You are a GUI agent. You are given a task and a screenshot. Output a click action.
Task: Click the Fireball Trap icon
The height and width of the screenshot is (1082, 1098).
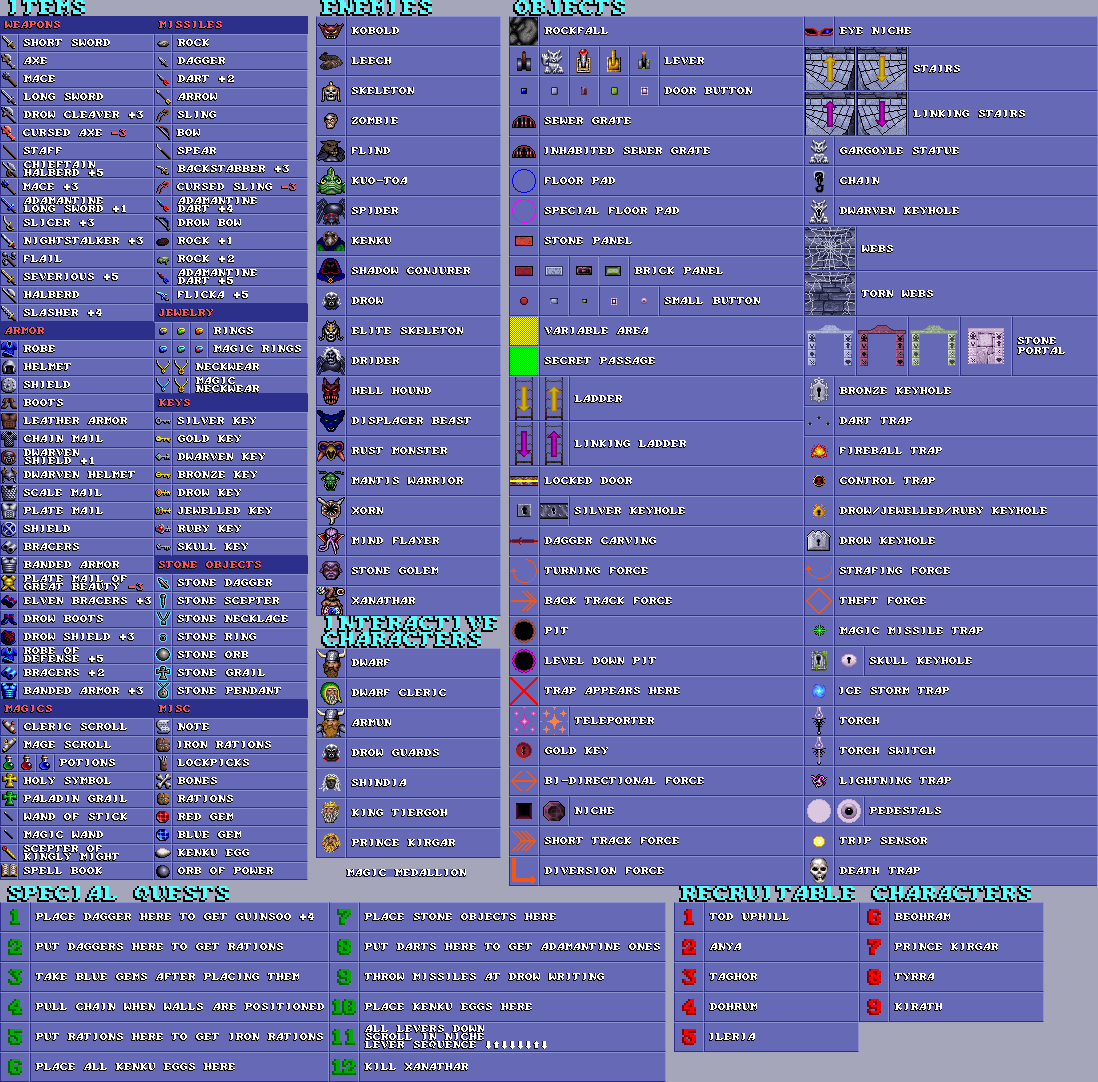819,451
